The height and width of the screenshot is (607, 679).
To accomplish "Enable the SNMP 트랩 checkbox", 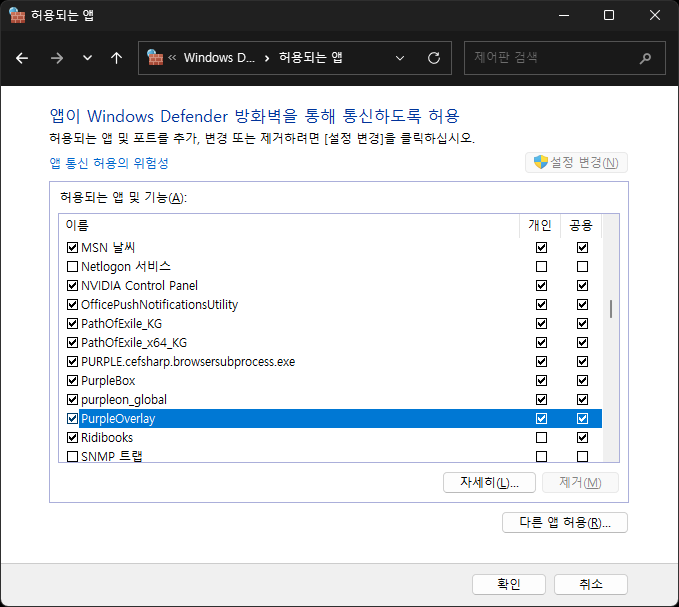I will [72, 456].
